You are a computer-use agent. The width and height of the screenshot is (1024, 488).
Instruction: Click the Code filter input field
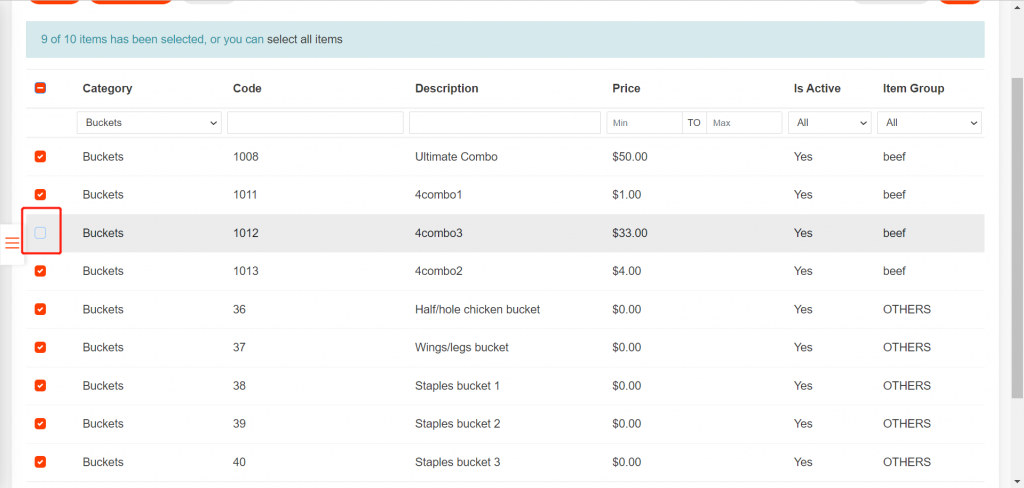point(315,123)
